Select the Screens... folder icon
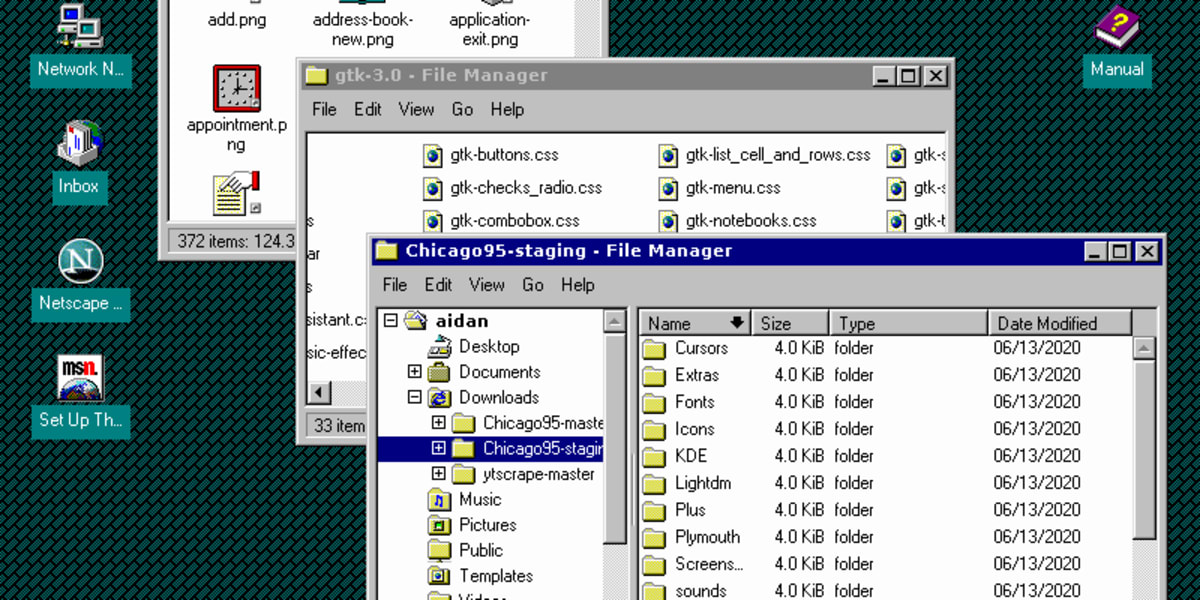The image size is (1200, 600). click(x=654, y=565)
